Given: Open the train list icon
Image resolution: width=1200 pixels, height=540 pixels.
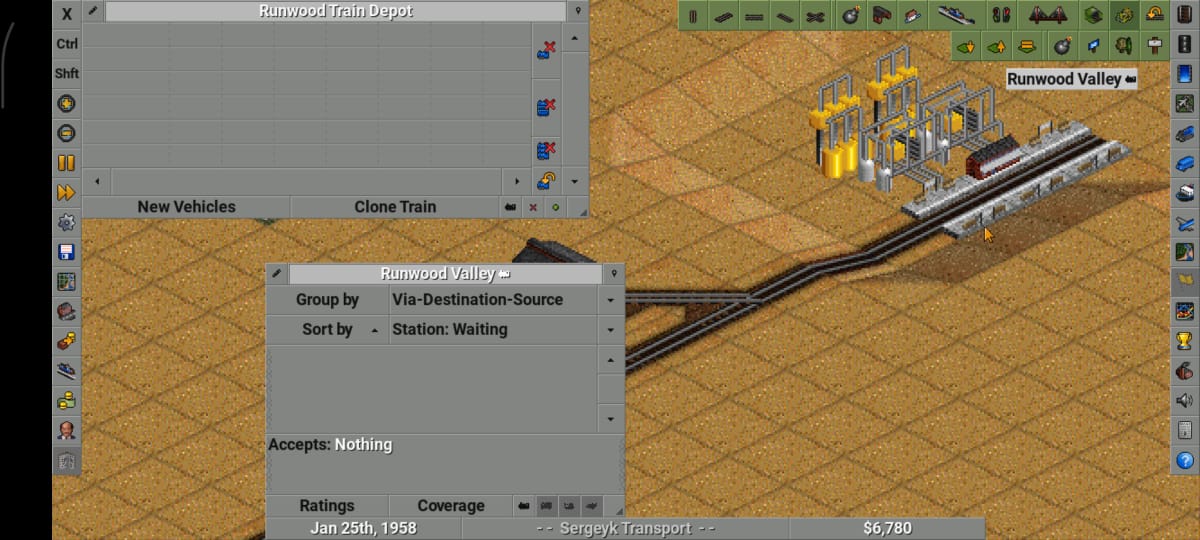Looking at the screenshot, I should click(1185, 134).
